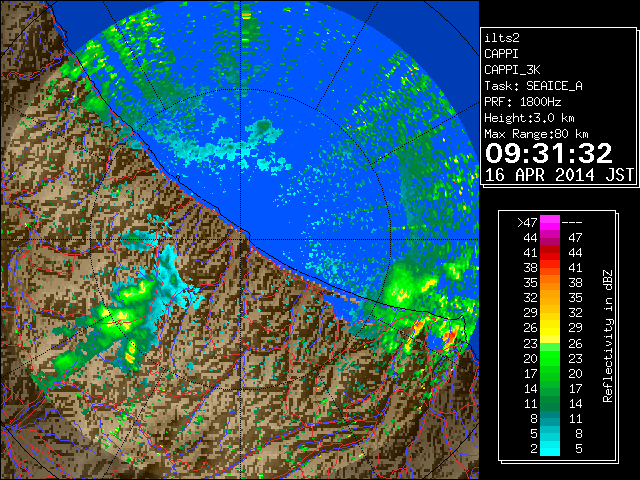Click the red 41-44 dBZ legend swatch
The width and height of the screenshot is (640, 480).
(x=550, y=253)
